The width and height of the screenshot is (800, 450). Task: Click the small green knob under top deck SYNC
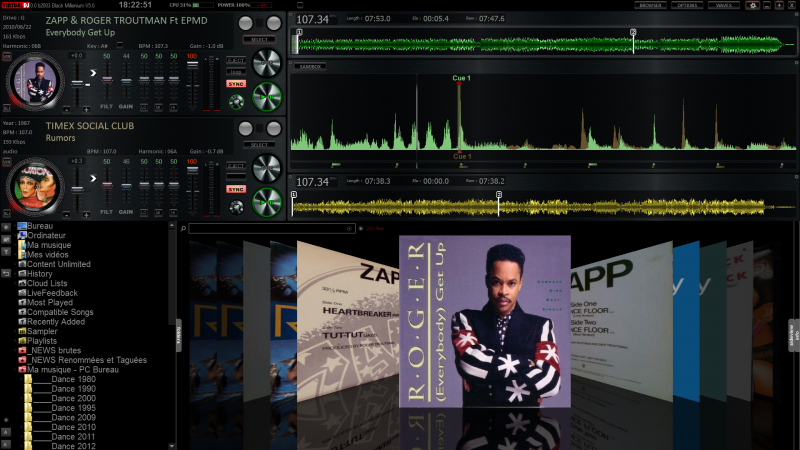click(236, 102)
